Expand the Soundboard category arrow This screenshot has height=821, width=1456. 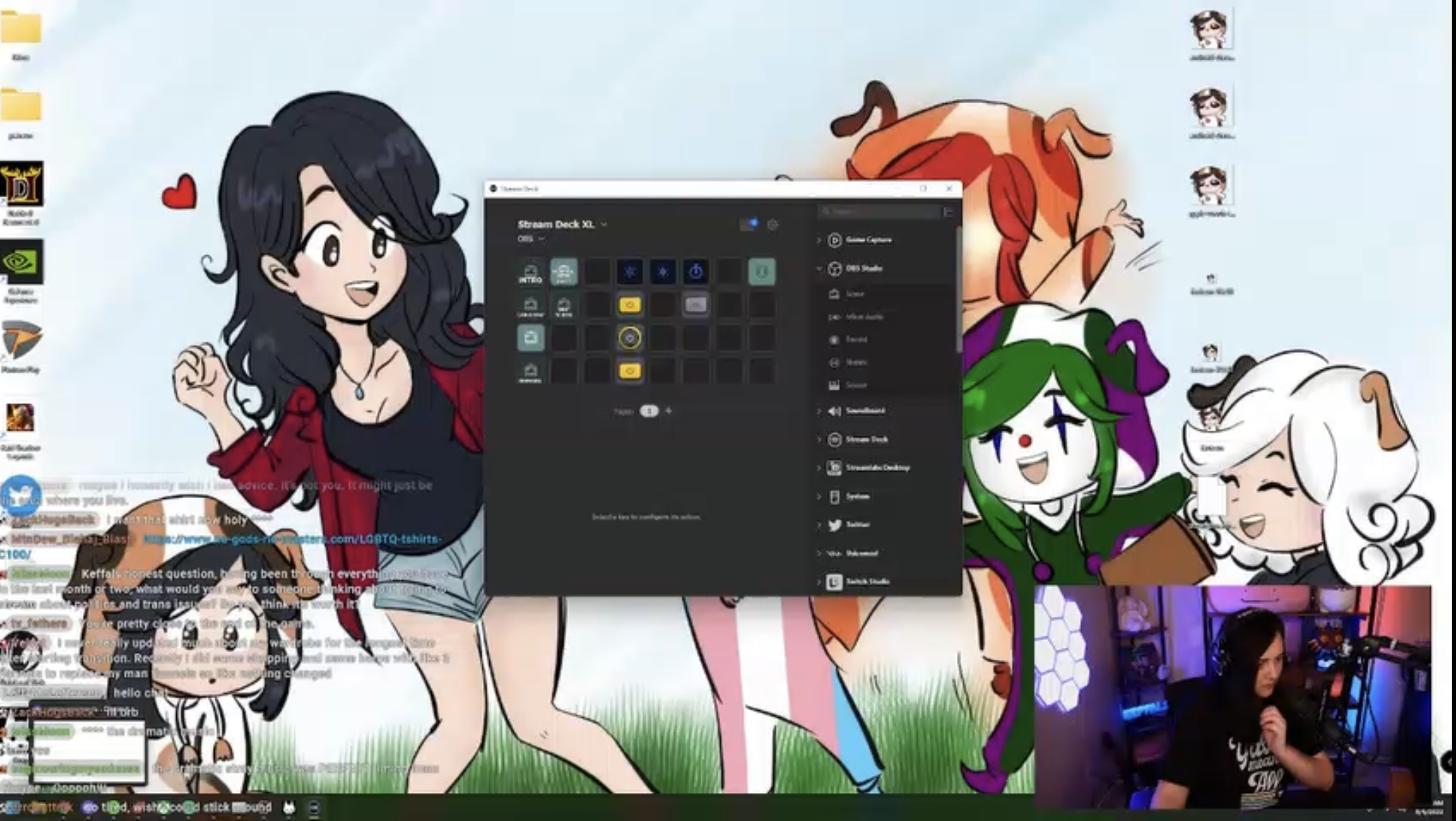(x=819, y=411)
